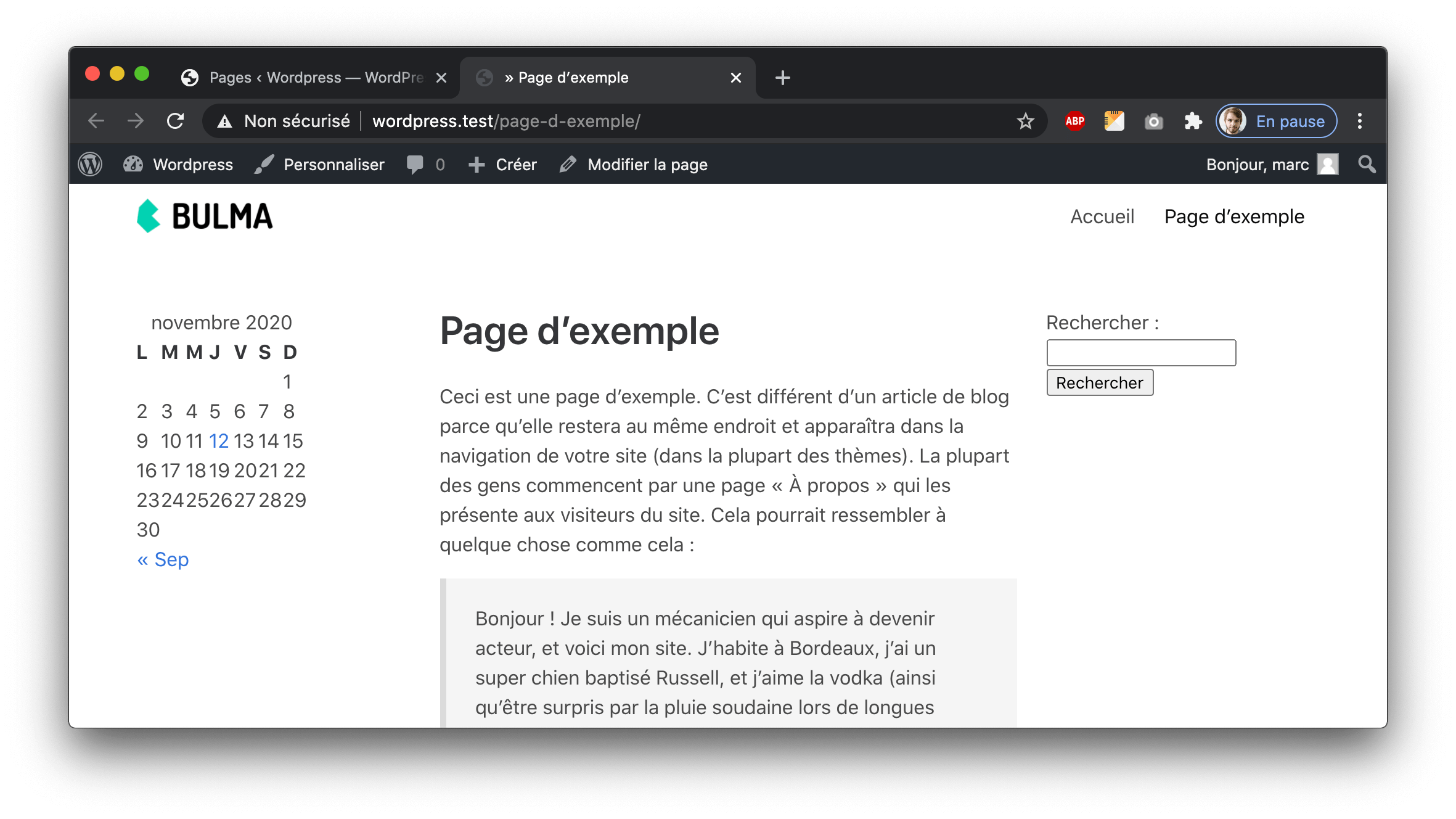Expand the Bonjour, marc account menu
1456x819 pixels.
pos(1271,165)
